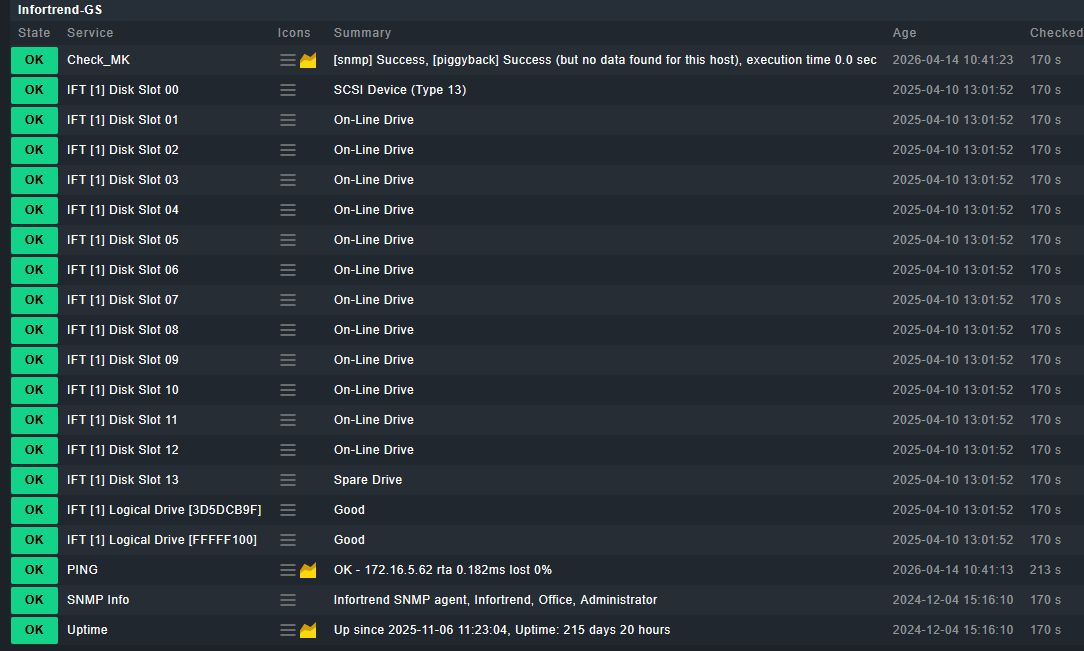Open the Infortrend-GS host link
Image resolution: width=1084 pixels, height=651 pixels.
(x=59, y=10)
